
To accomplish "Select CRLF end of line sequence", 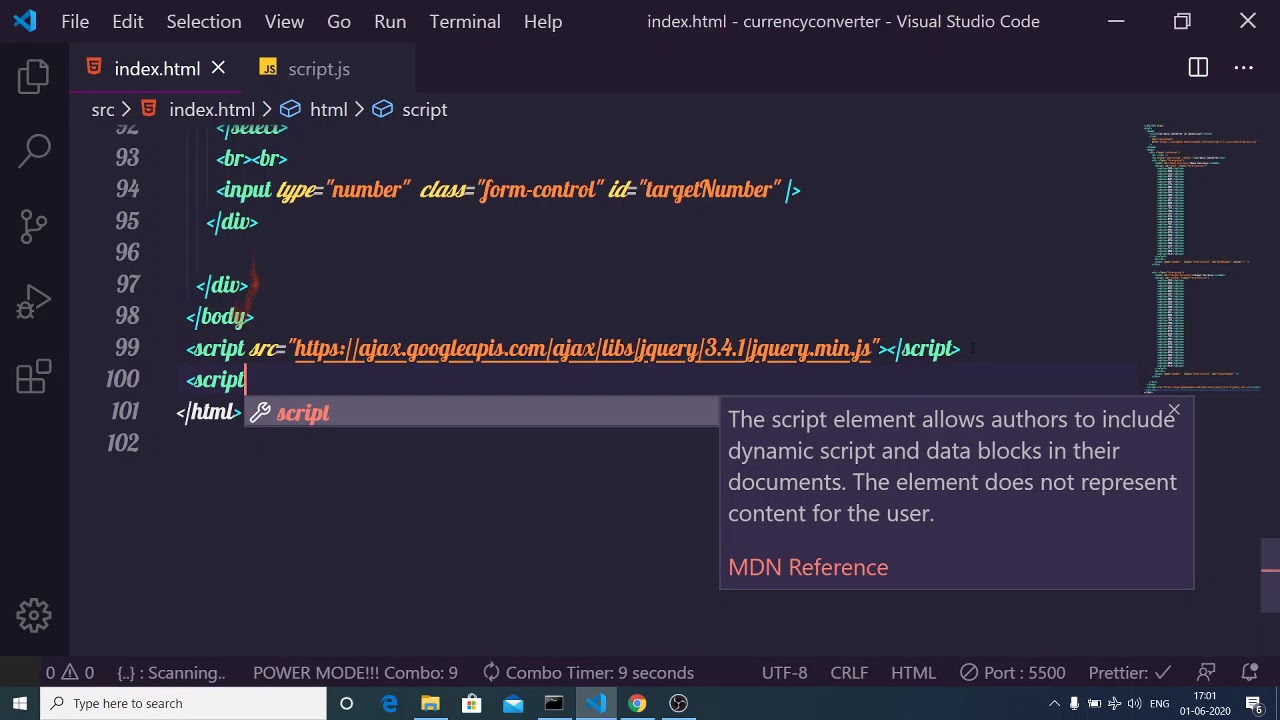I will pos(849,672).
